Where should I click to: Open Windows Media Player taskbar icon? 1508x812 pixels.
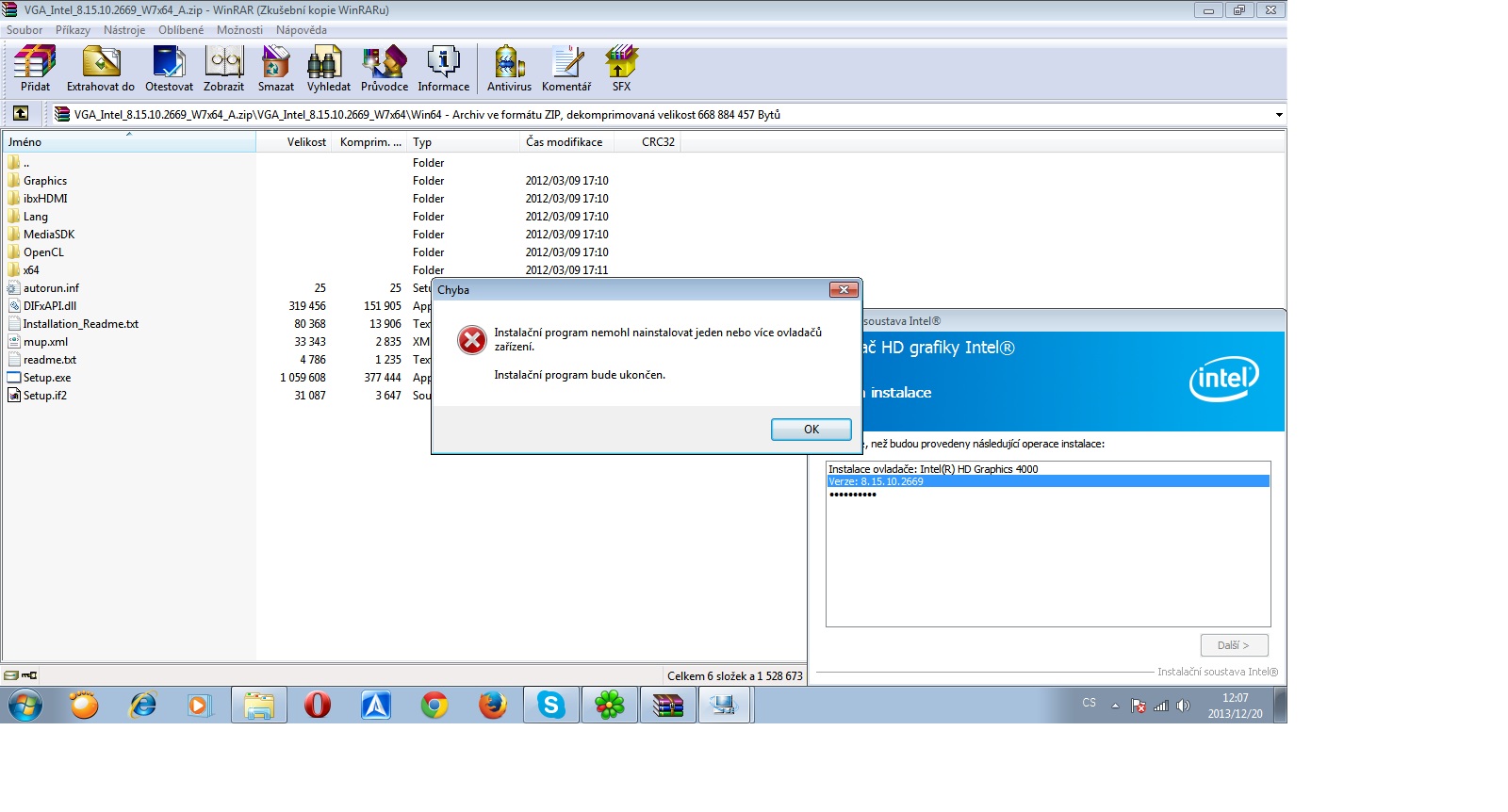(200, 705)
